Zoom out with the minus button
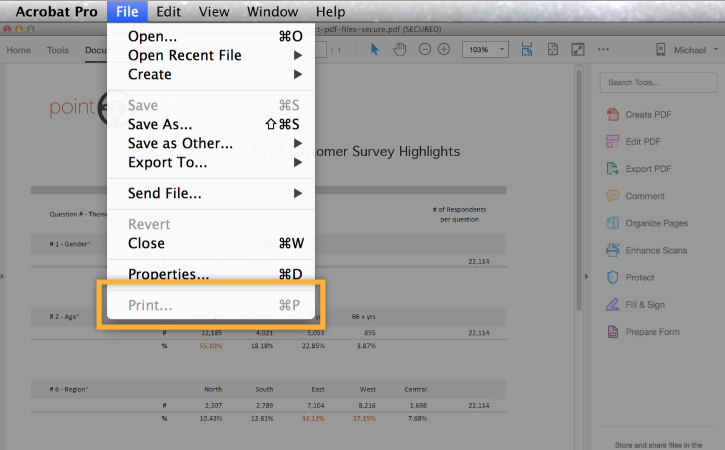 (x=424, y=49)
